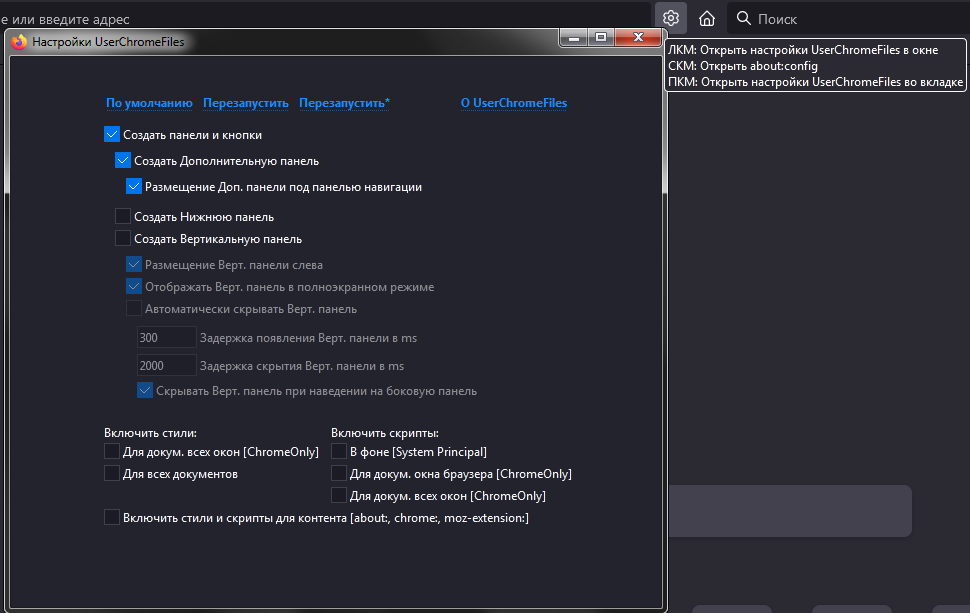Click the magnifier icon in search box
Viewport: 970px width, 613px height.
744,19
